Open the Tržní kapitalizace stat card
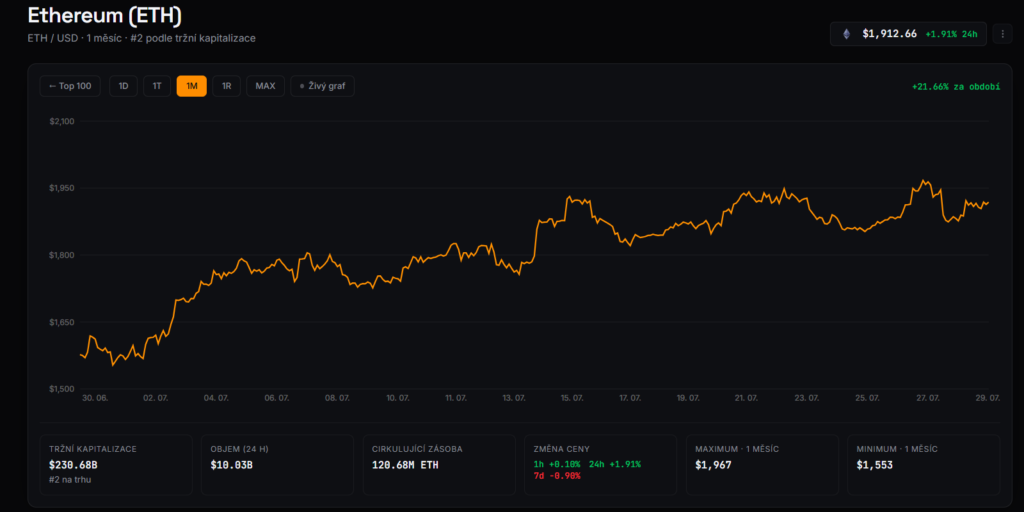Viewport: 1024px width, 512px height. [x=116, y=464]
